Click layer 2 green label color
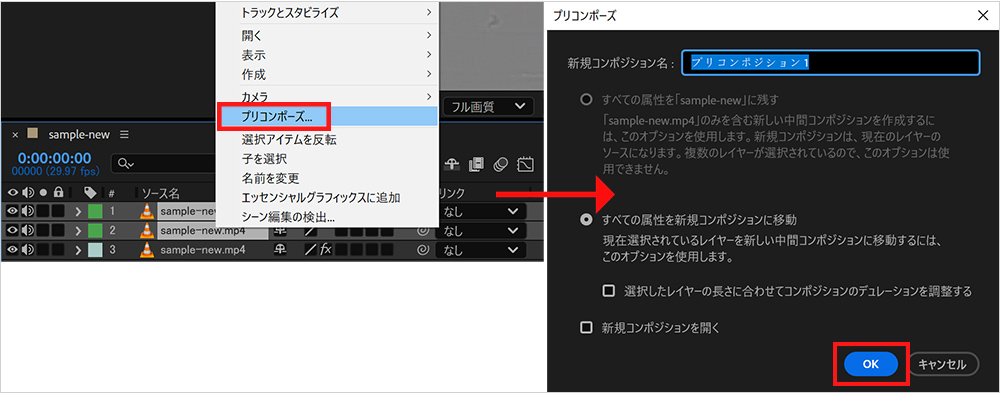The height and width of the screenshot is (416, 1000). coord(95,230)
